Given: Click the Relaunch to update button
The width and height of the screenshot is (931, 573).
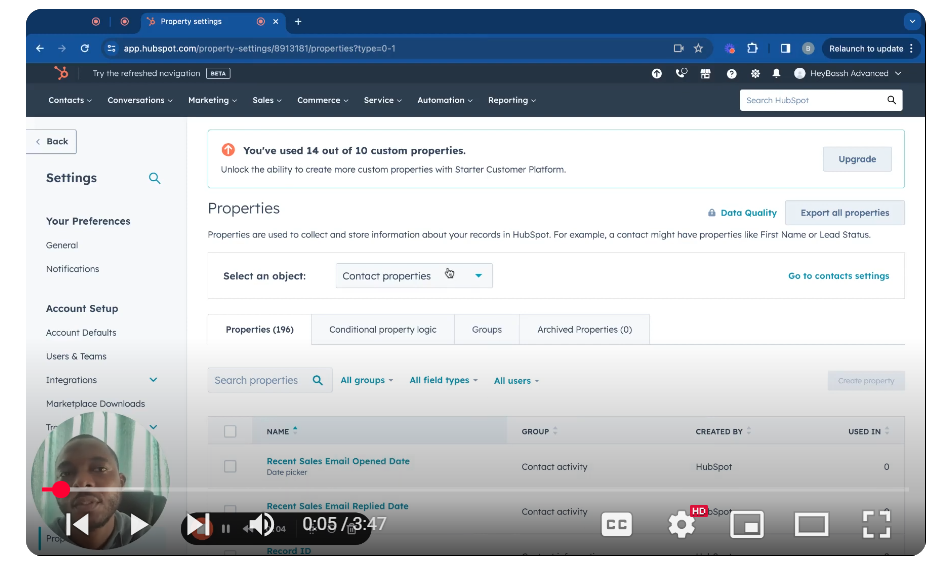Looking at the screenshot, I should coord(870,49).
